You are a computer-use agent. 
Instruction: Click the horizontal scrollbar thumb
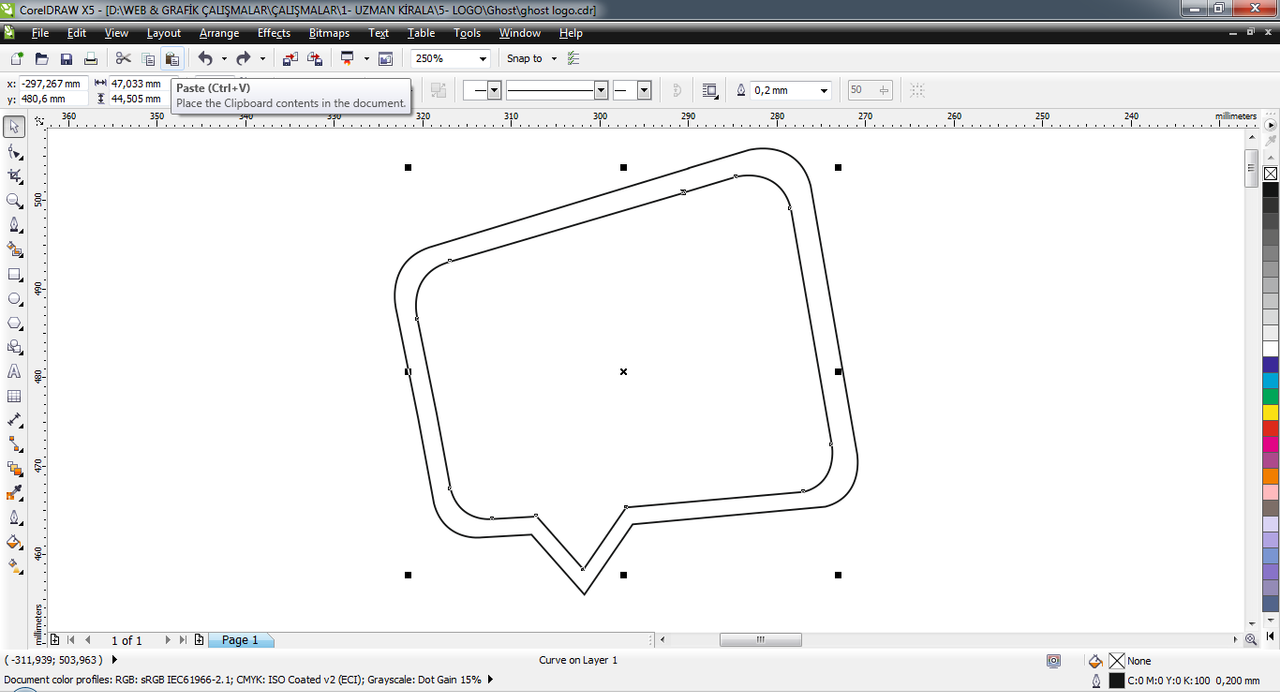pos(760,640)
